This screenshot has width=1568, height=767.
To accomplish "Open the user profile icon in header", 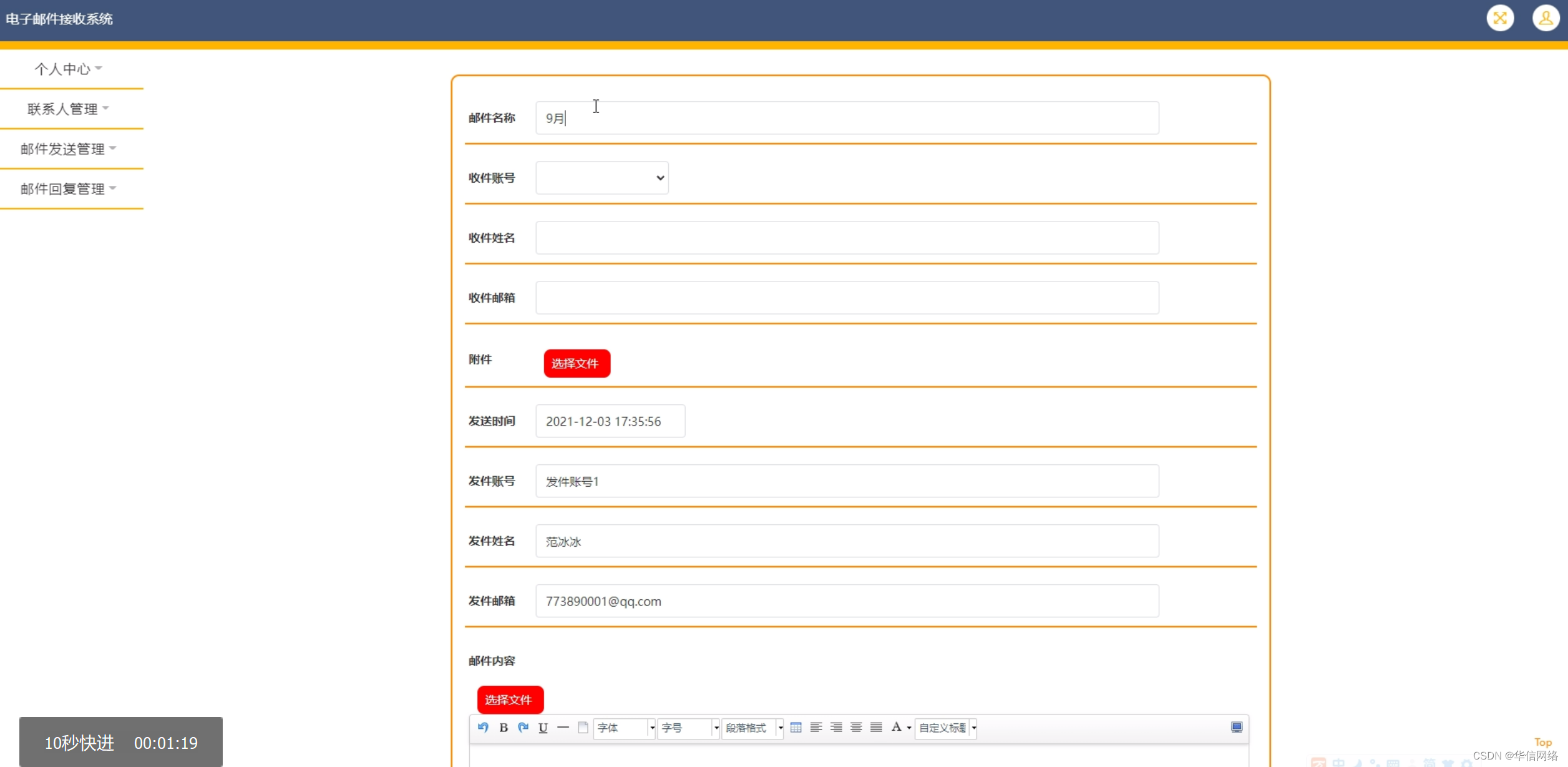I will [x=1546, y=18].
